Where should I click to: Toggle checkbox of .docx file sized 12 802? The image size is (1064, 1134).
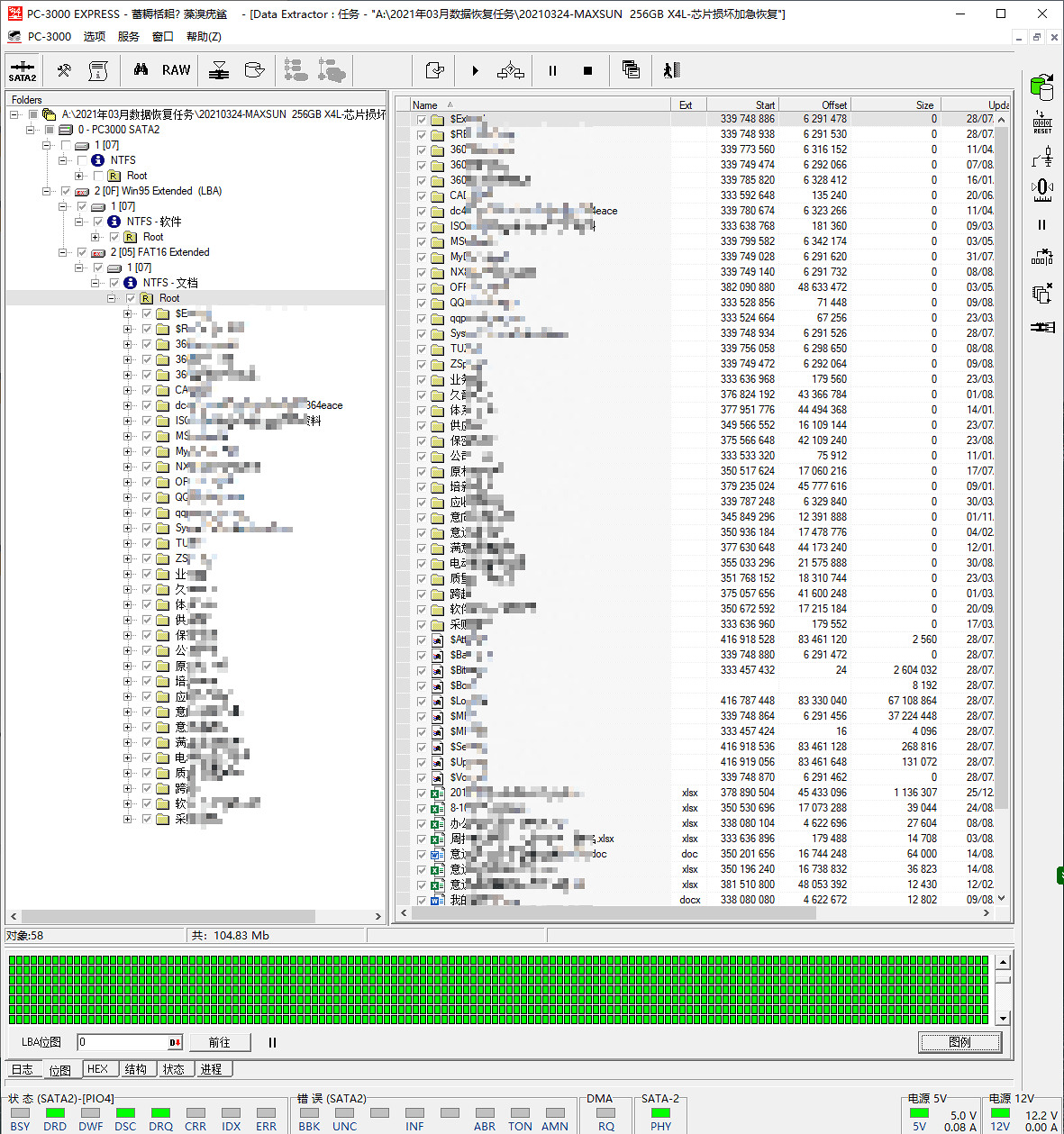[421, 901]
